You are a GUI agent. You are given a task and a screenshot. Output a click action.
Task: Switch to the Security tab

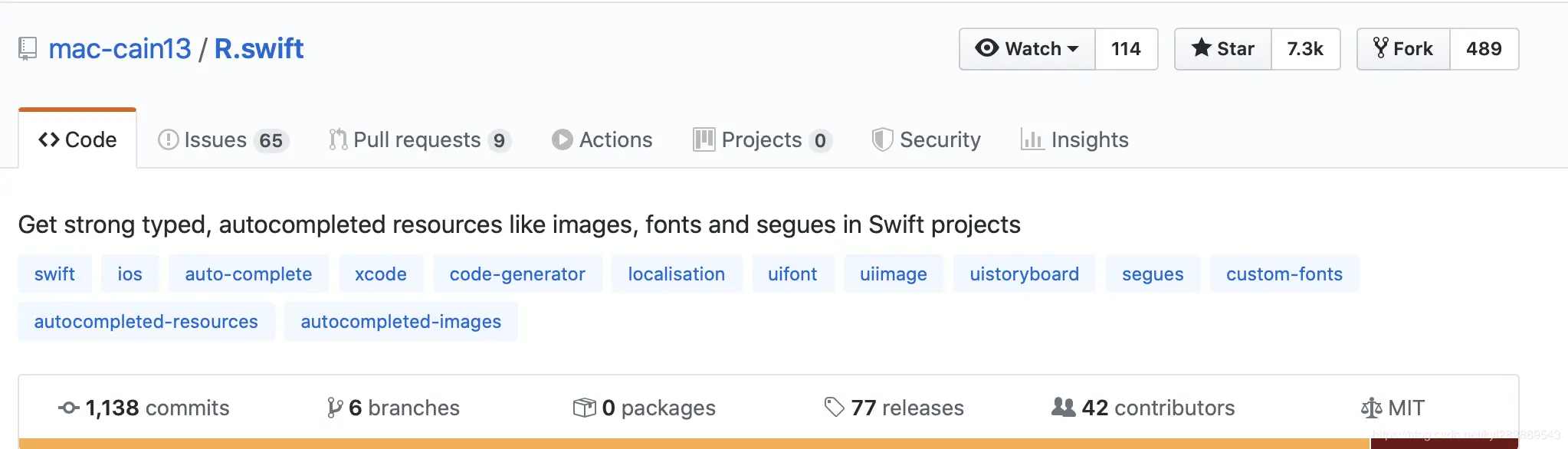926,139
